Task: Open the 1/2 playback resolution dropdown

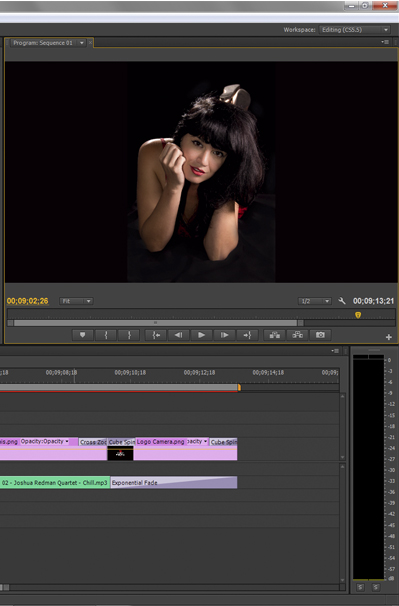Action: point(314,301)
